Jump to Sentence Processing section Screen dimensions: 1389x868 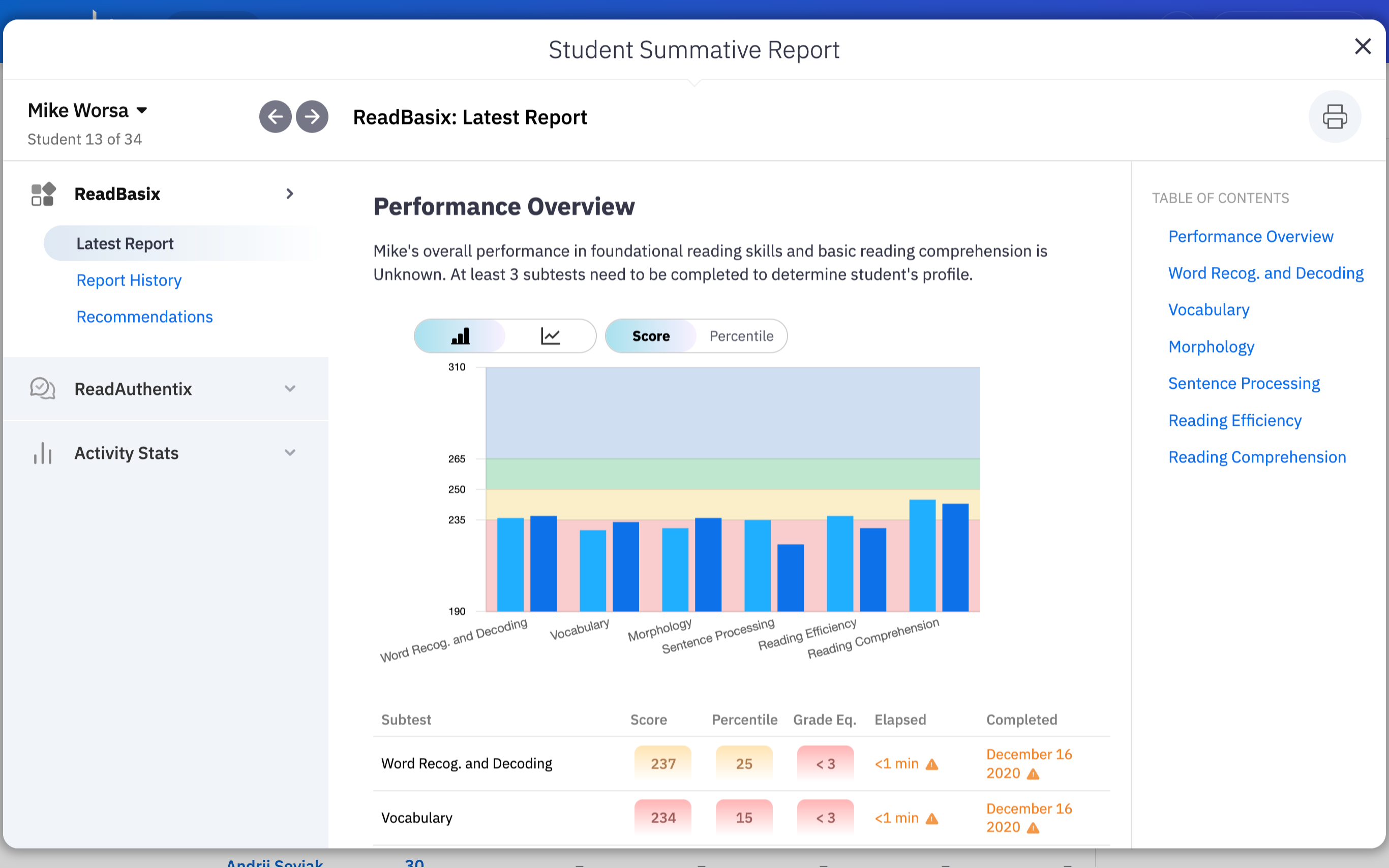pyautogui.click(x=1244, y=384)
